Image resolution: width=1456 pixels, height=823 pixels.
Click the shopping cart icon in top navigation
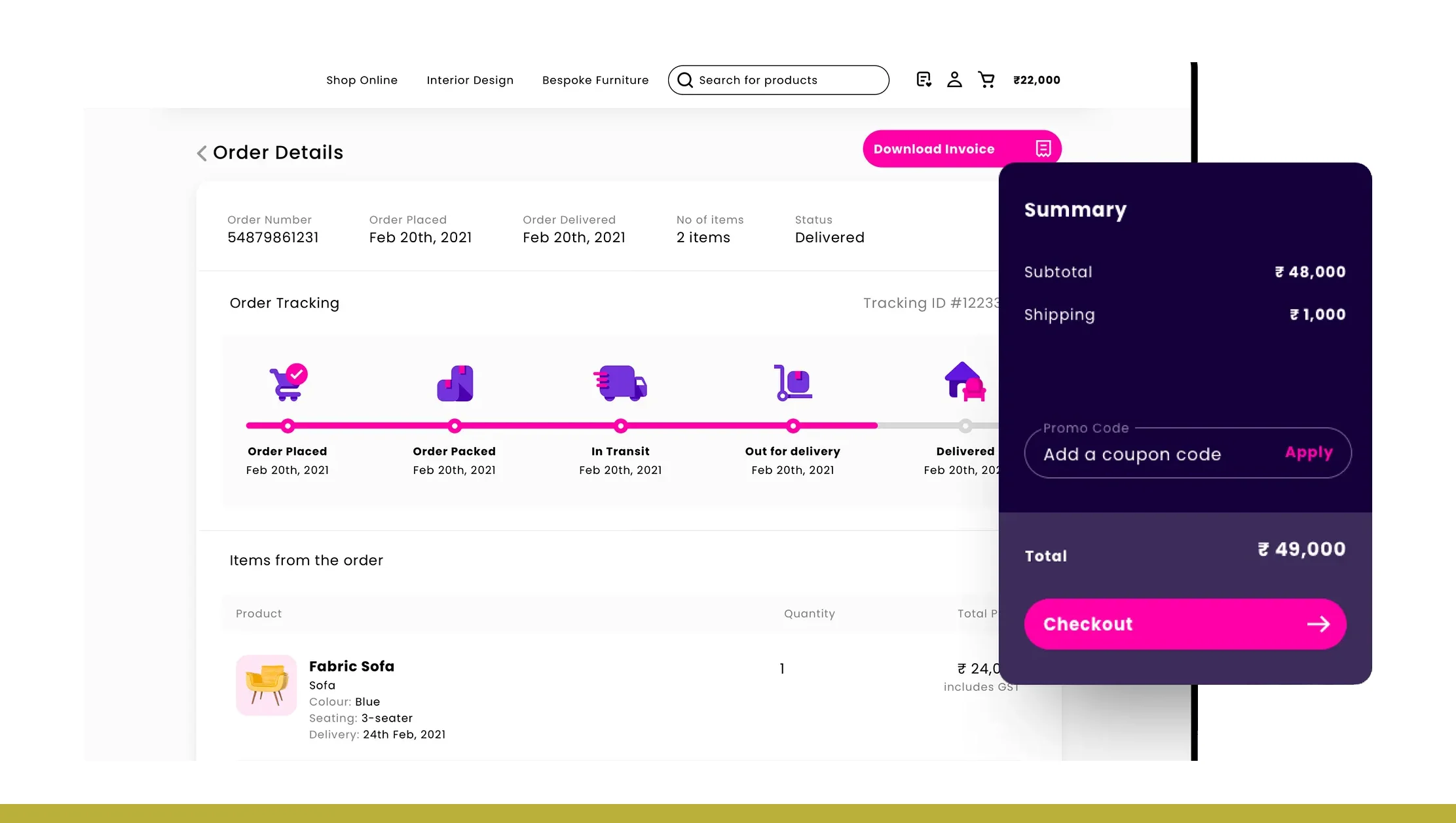tap(986, 79)
